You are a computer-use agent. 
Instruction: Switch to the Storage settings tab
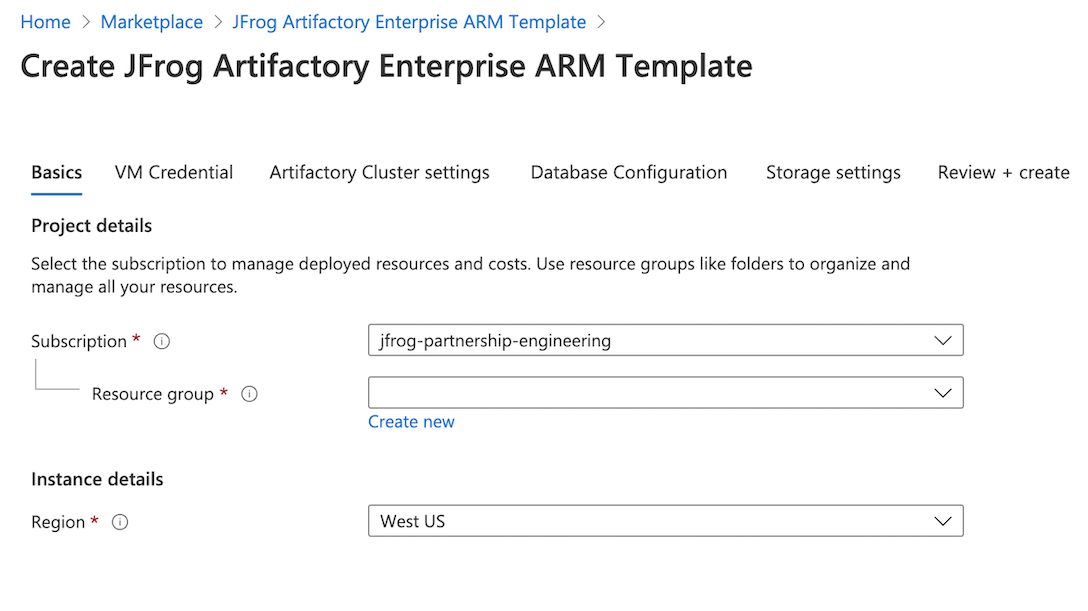coord(833,172)
